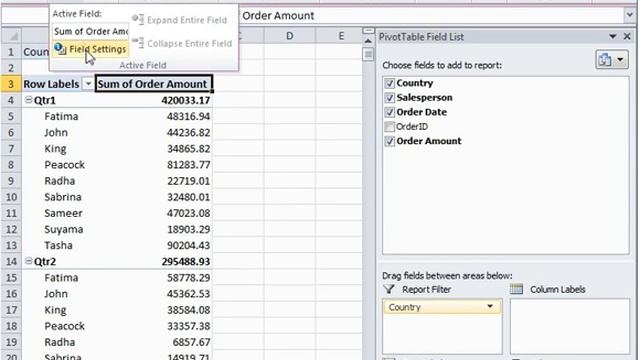The image size is (640, 360).
Task: Edit the Active Field name box
Action: tap(91, 31)
